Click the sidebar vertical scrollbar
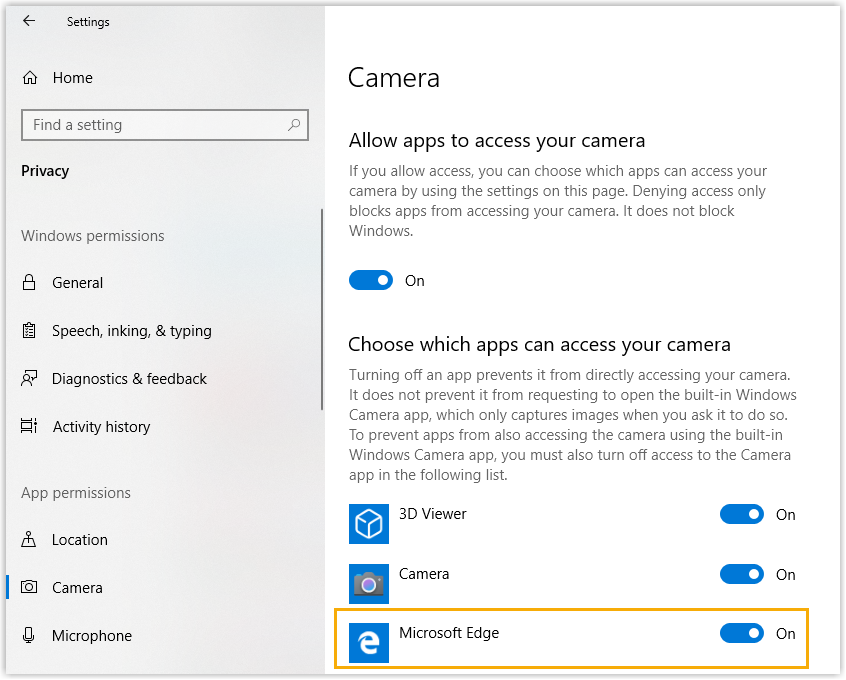Image resolution: width=846 pixels, height=680 pixels. (x=322, y=309)
